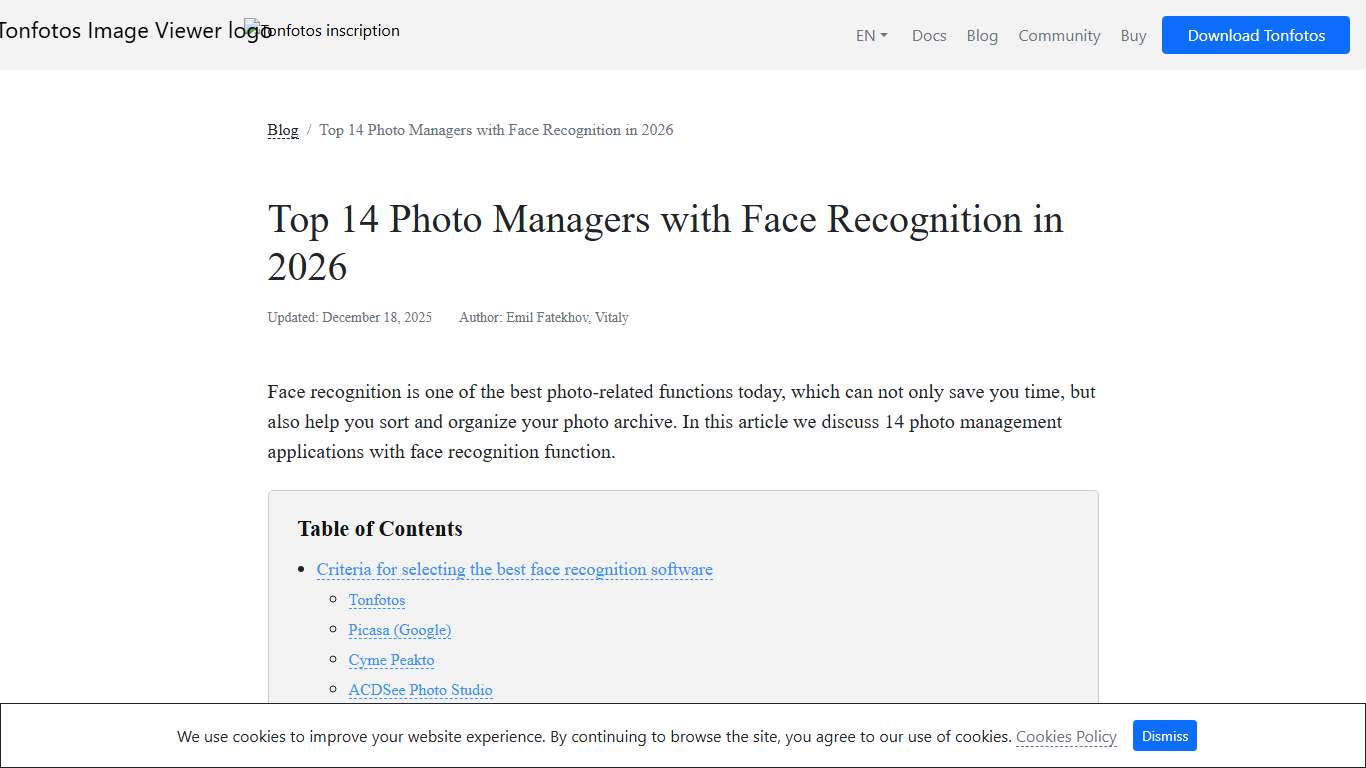The width and height of the screenshot is (1366, 768).
Task: Open the EN language dropdown
Action: [865, 35]
